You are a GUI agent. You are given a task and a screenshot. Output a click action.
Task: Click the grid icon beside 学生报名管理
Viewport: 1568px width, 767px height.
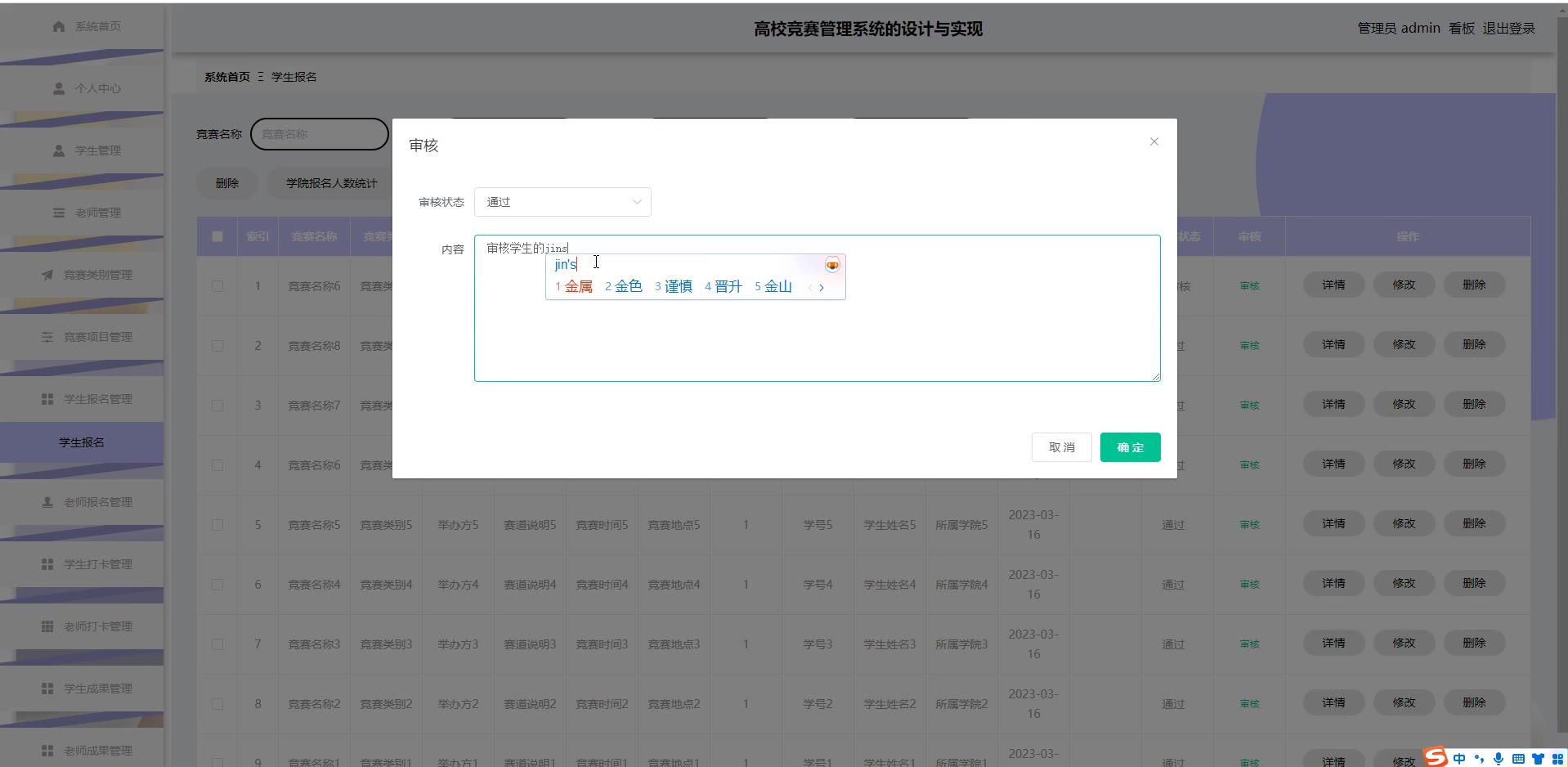point(47,399)
